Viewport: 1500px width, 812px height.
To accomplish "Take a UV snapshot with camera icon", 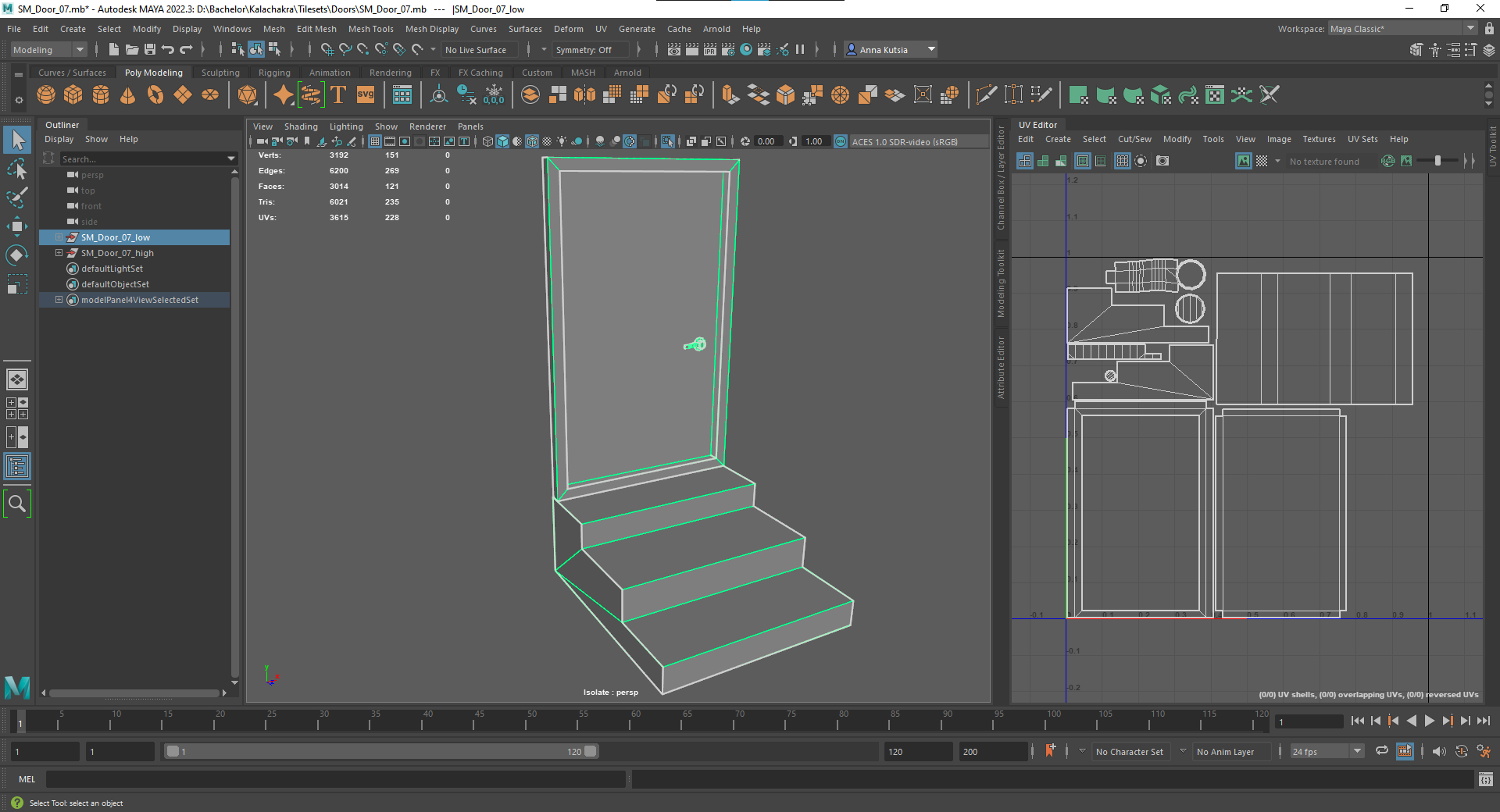I will point(1162,161).
